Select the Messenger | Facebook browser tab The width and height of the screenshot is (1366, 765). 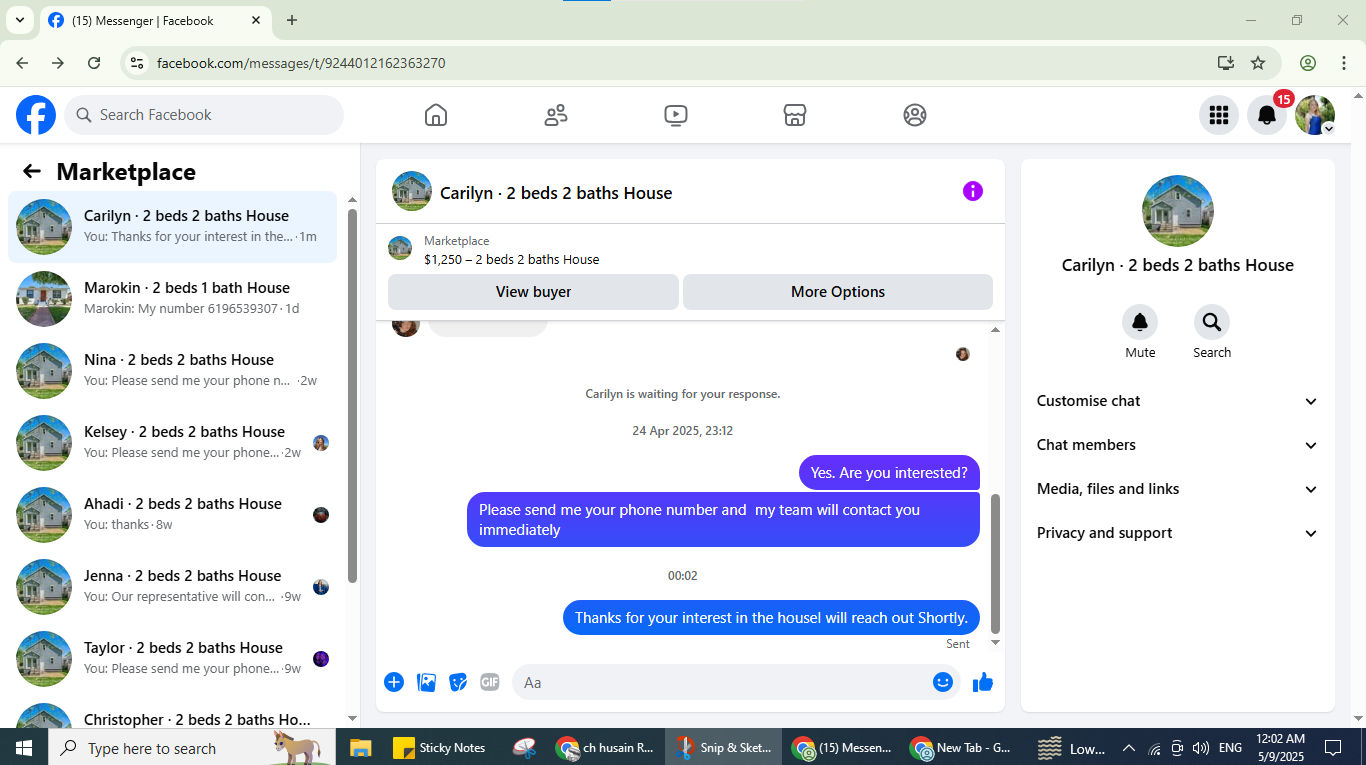(x=155, y=21)
